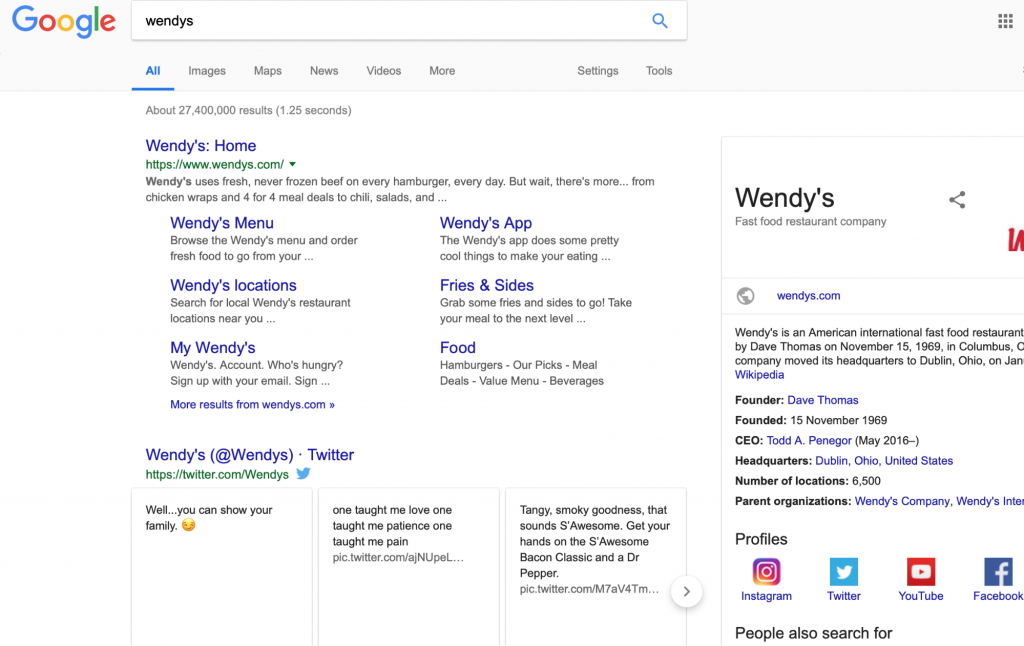Click the pic.twitter.com/M7aV4Tm tweet link

[x=589, y=589]
